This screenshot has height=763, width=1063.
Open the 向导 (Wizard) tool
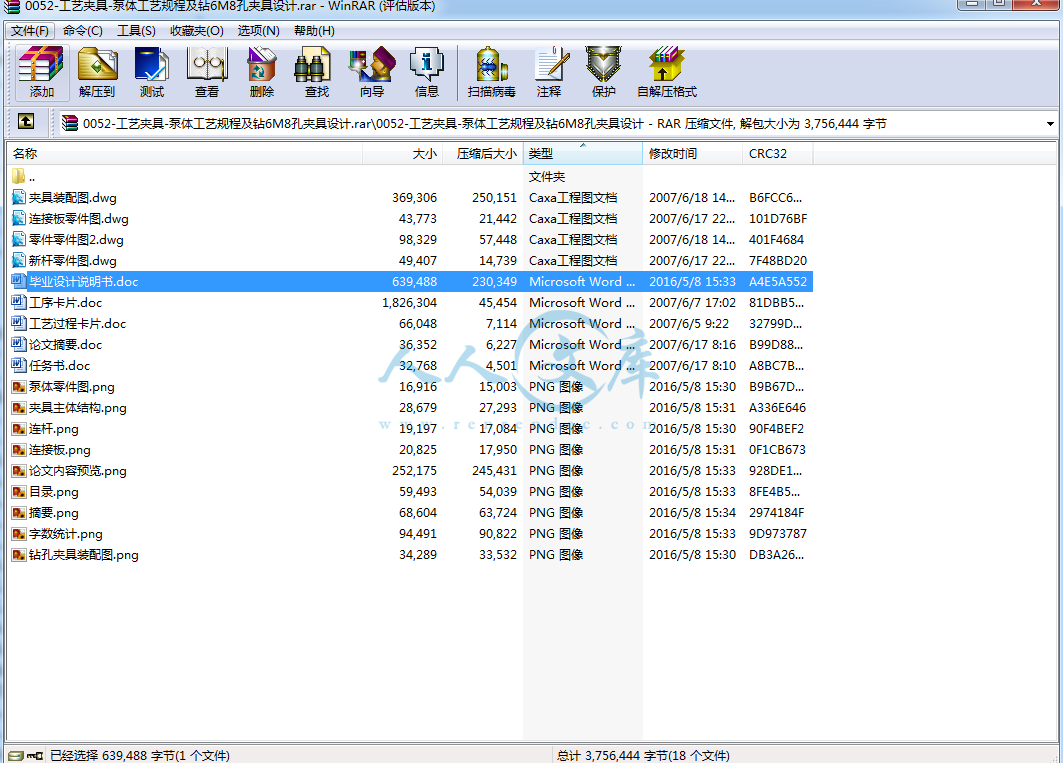coord(372,72)
